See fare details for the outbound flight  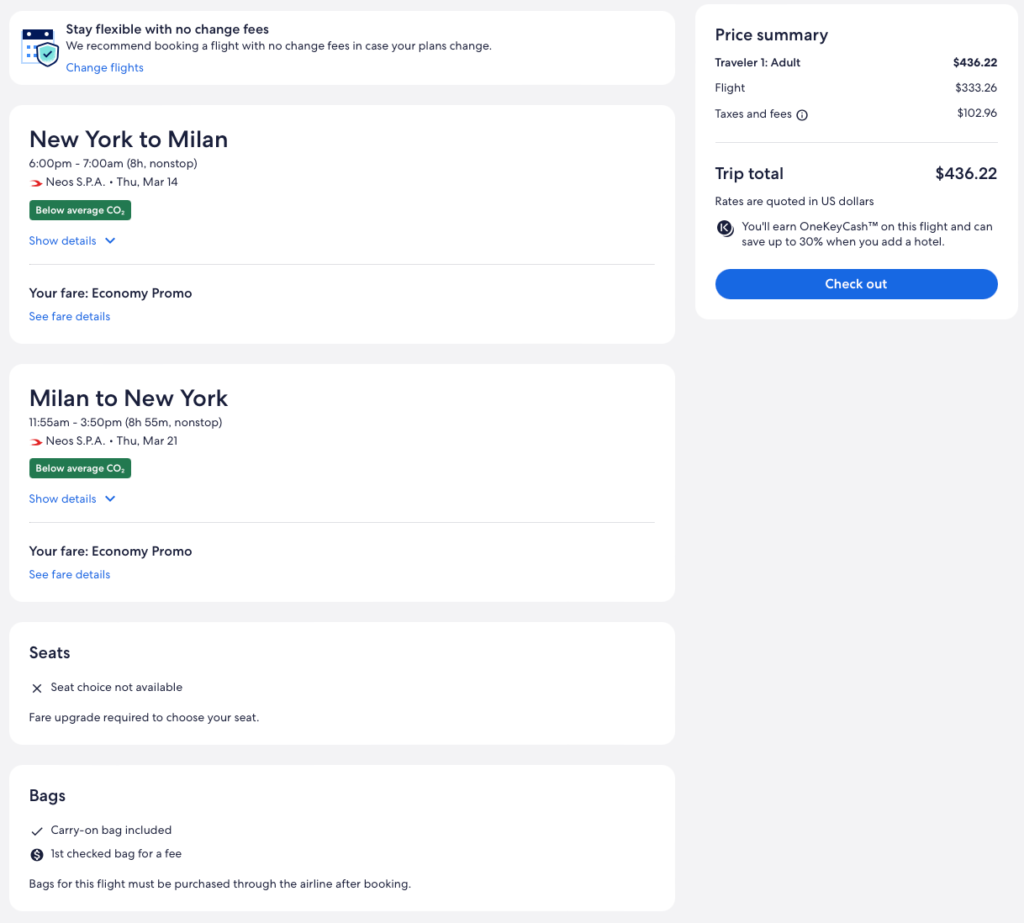(70, 317)
